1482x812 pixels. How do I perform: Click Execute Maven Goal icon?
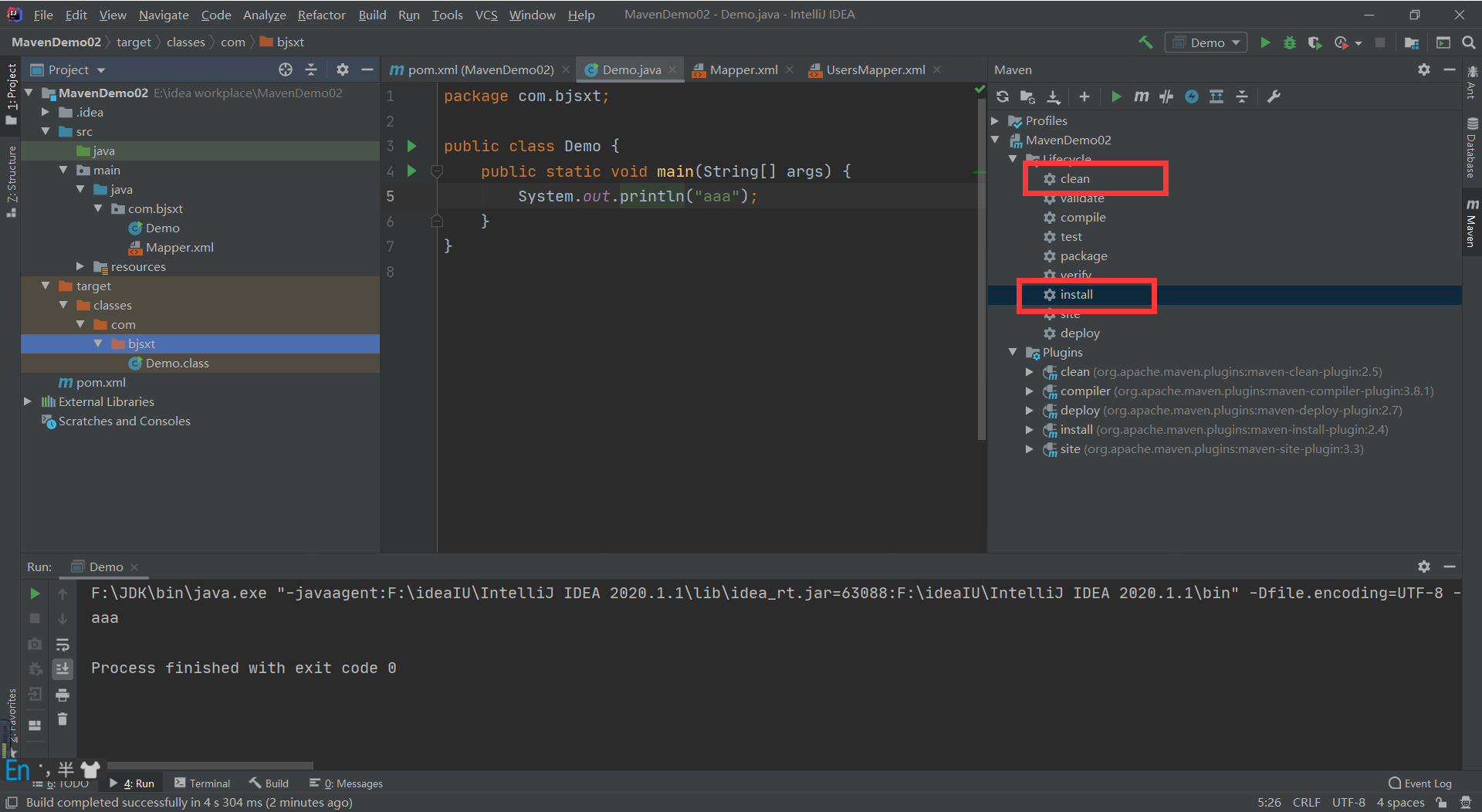point(1142,96)
